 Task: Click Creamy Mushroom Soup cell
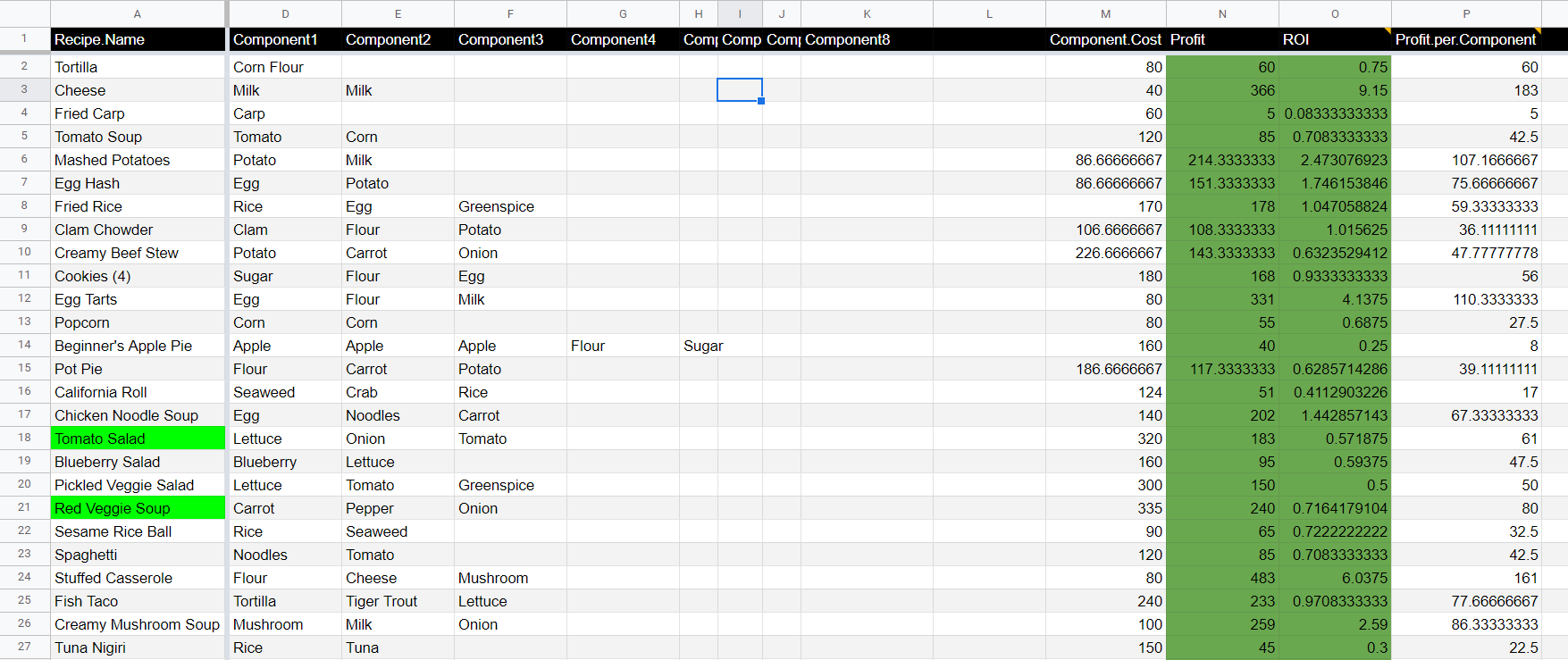(x=138, y=624)
